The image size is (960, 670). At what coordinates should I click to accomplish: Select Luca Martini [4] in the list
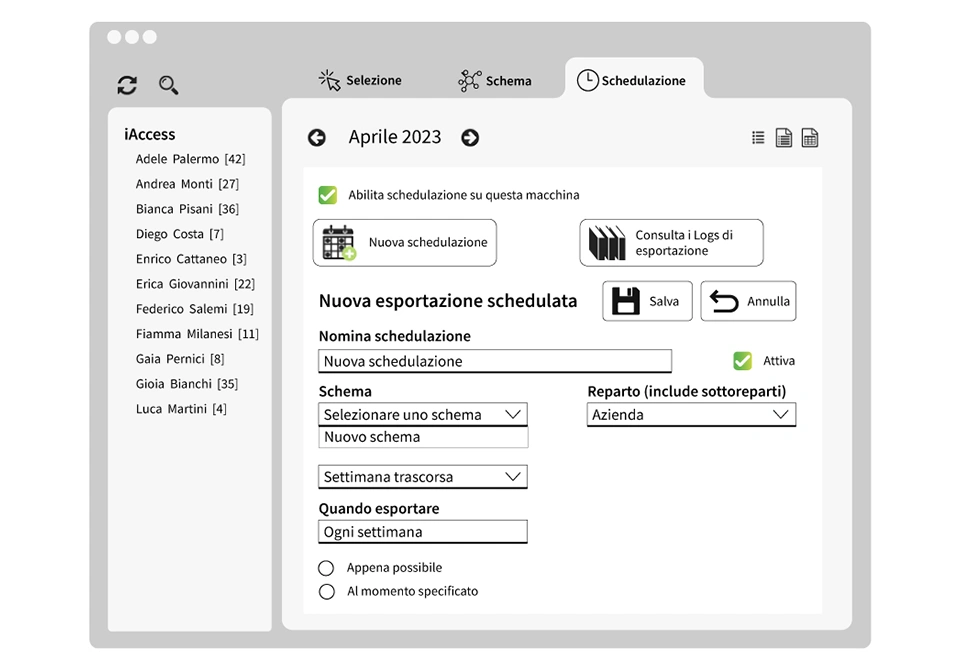coord(181,409)
